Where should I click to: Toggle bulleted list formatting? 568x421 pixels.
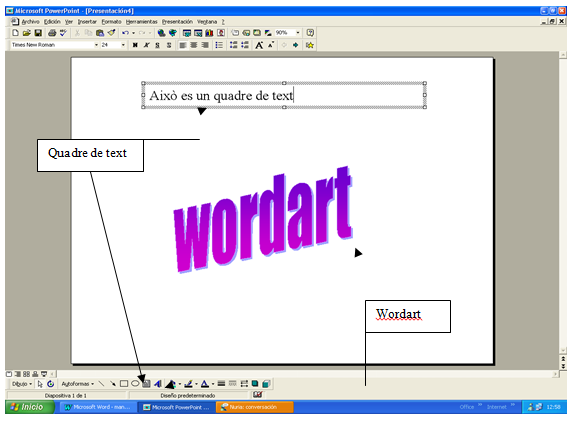point(219,45)
